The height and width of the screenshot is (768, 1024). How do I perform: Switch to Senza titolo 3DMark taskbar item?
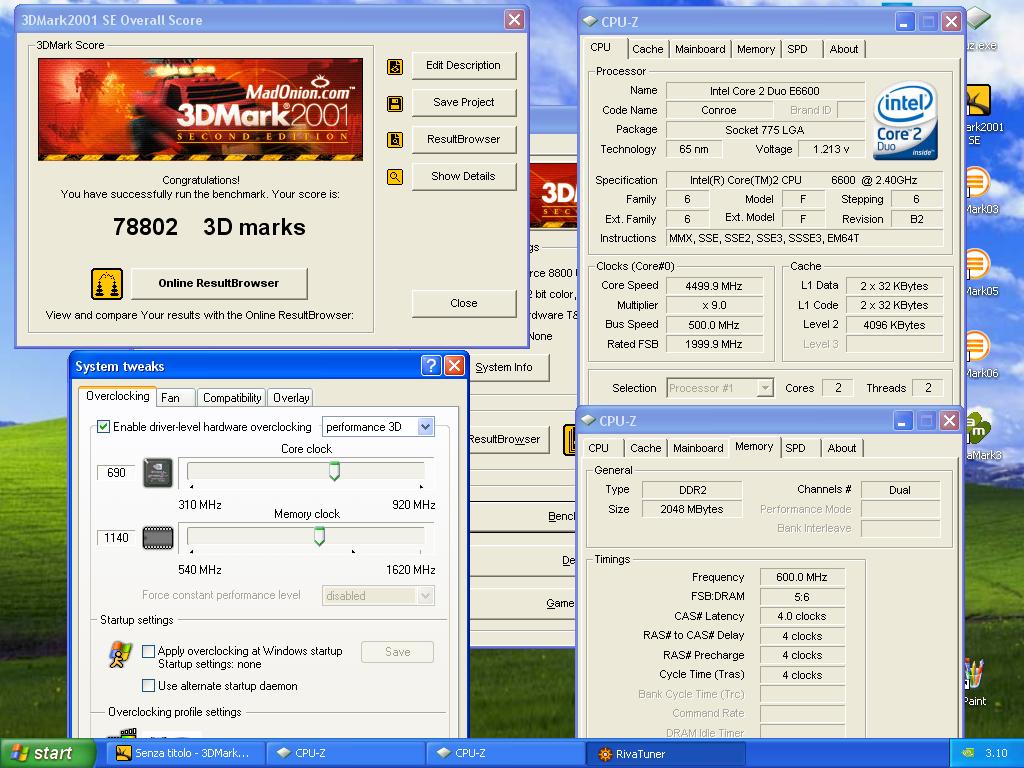[x=187, y=754]
